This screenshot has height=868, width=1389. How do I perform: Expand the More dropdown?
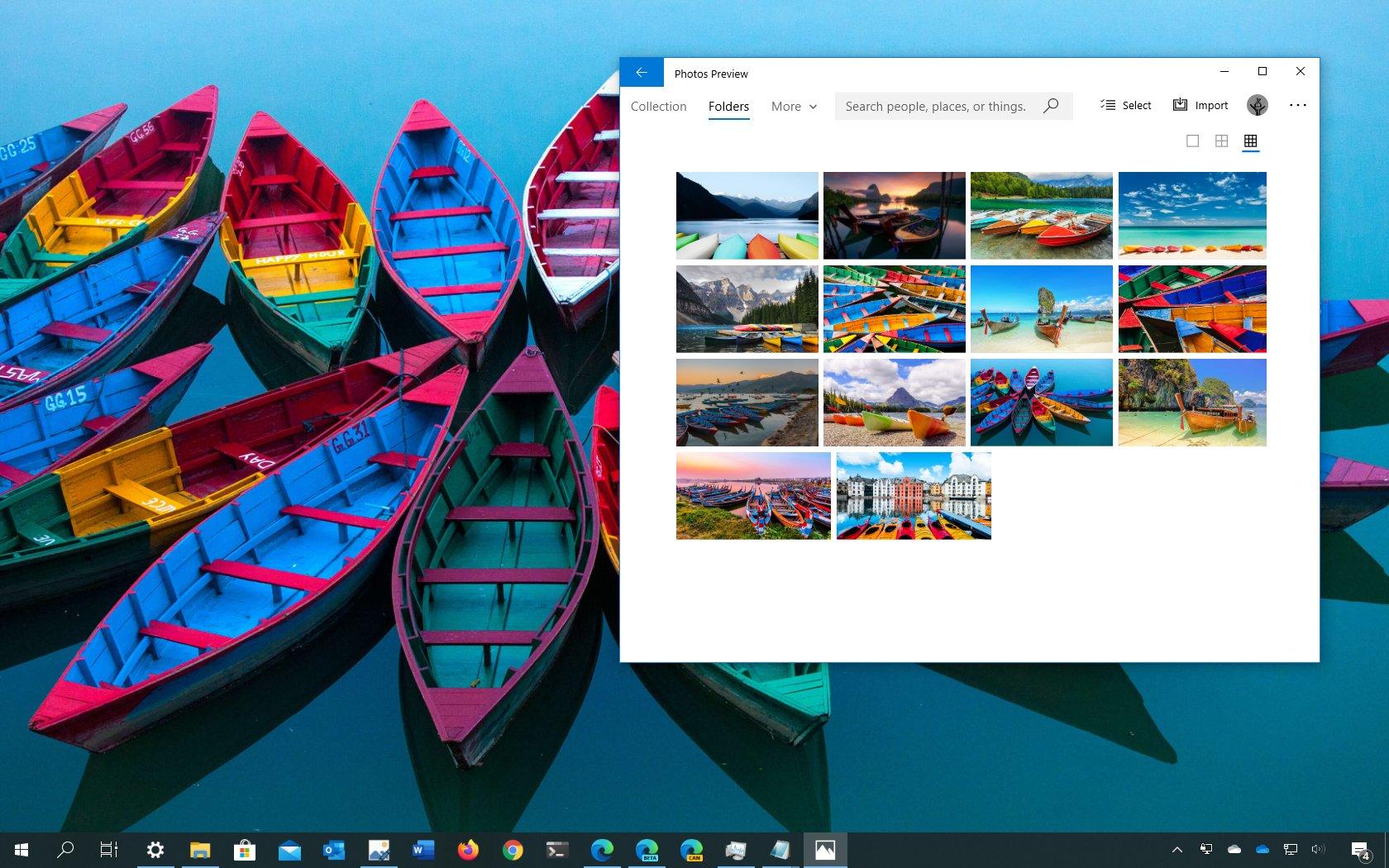click(x=792, y=106)
